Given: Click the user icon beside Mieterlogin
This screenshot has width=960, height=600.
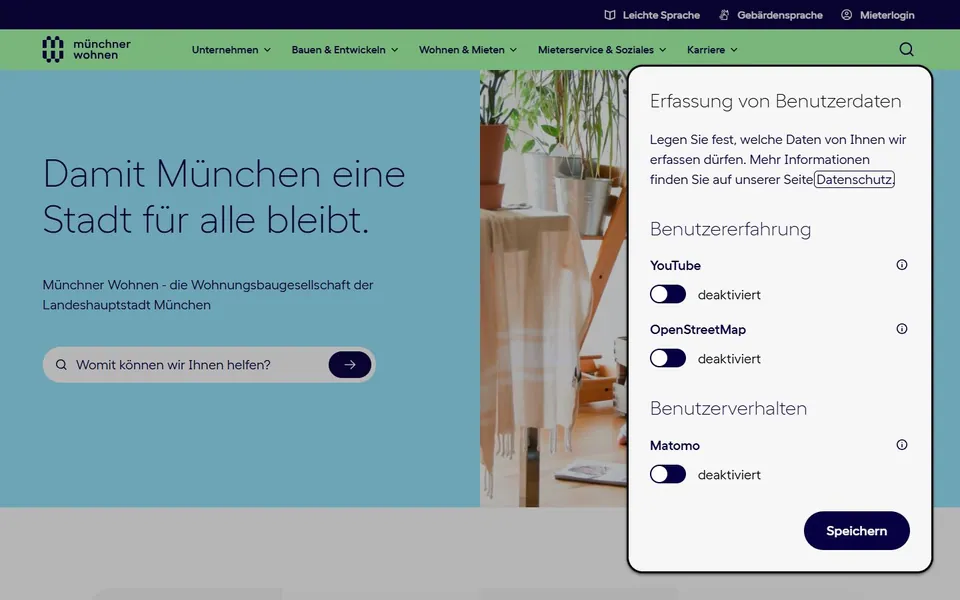Looking at the screenshot, I should pos(846,15).
